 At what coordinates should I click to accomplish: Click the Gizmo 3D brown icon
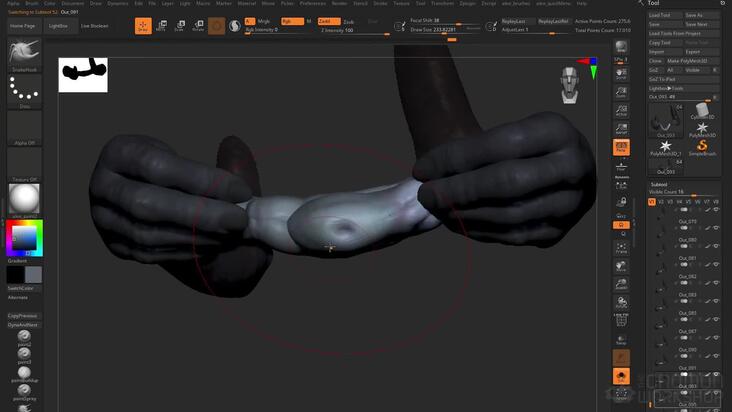coord(216,26)
